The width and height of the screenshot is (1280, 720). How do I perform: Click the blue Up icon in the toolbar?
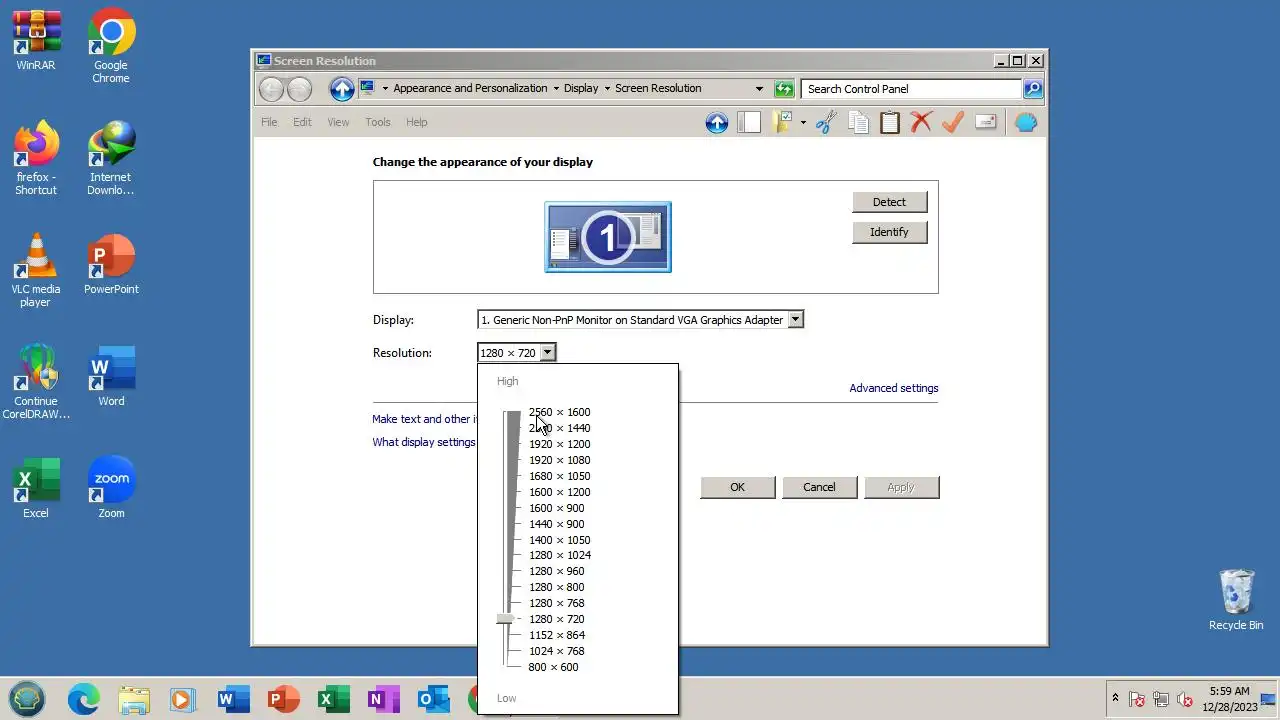[716, 123]
